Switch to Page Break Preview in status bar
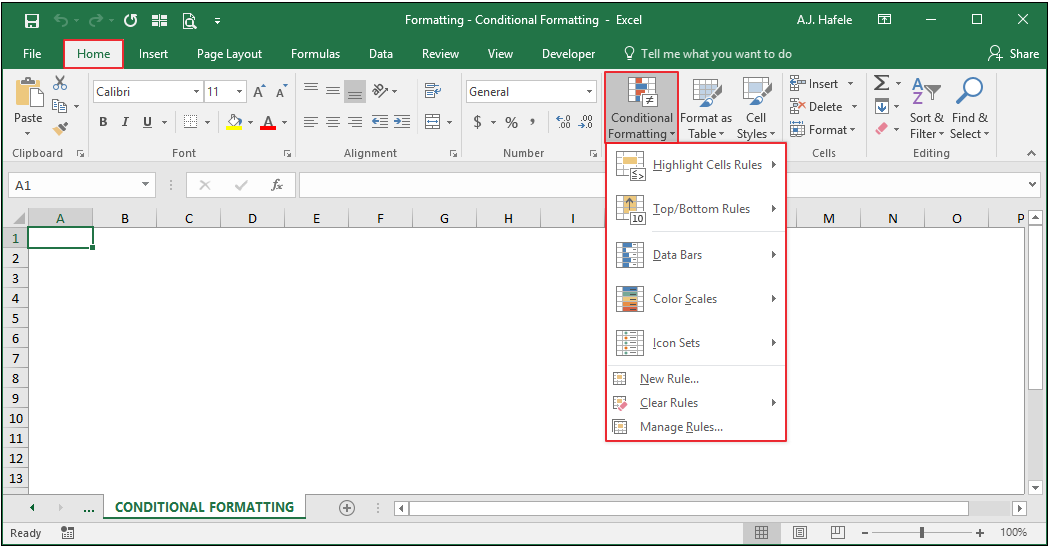This screenshot has height=547, width=1049. tap(838, 533)
